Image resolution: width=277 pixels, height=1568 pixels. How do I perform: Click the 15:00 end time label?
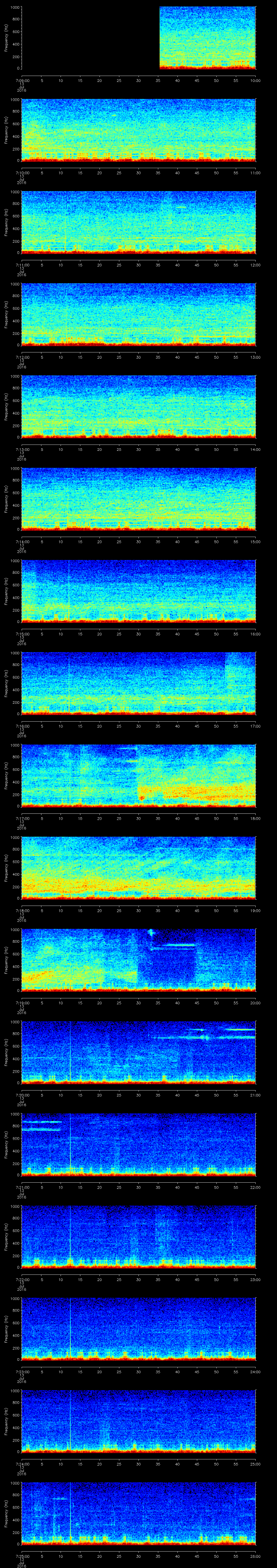coord(256,542)
